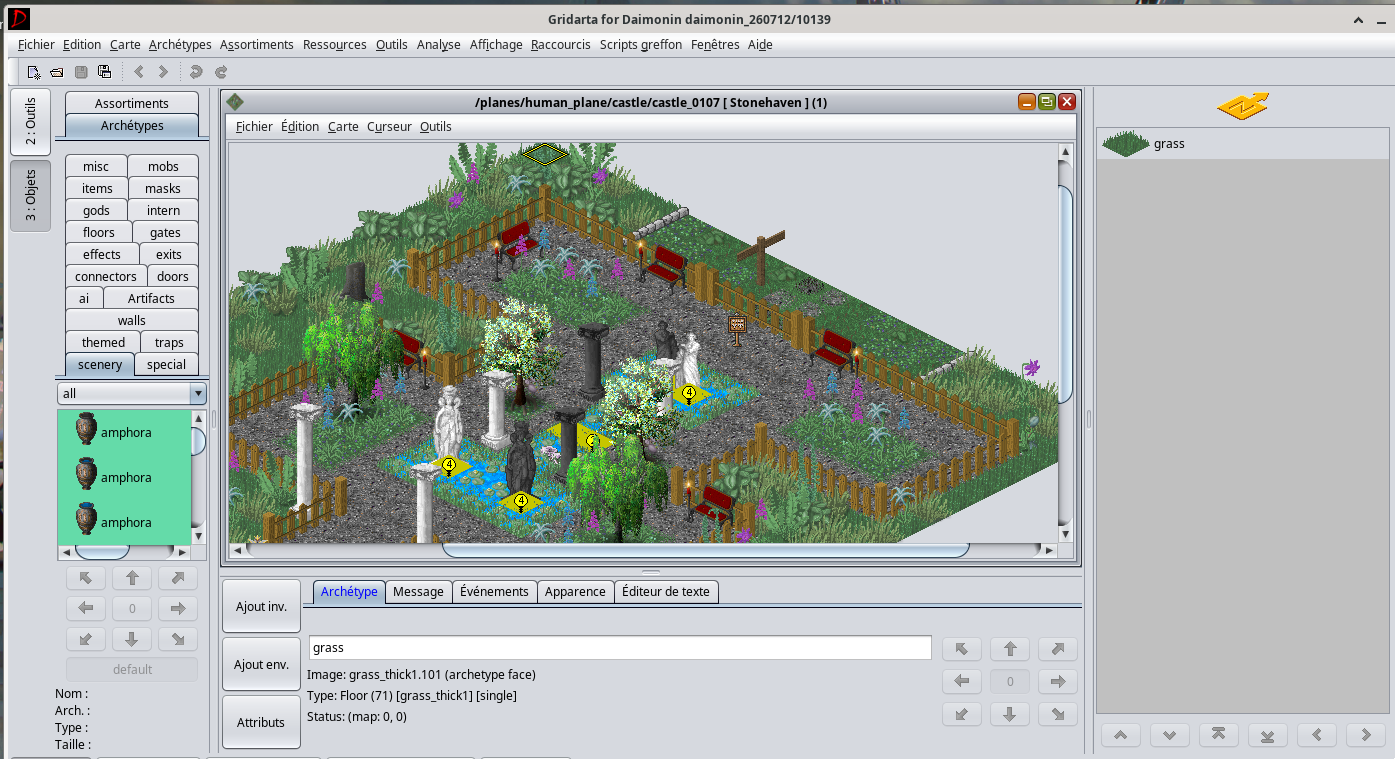Screen dimensions: 1395x759
Task: Open the archetype filter 'all' dropdown
Action: coord(131,393)
